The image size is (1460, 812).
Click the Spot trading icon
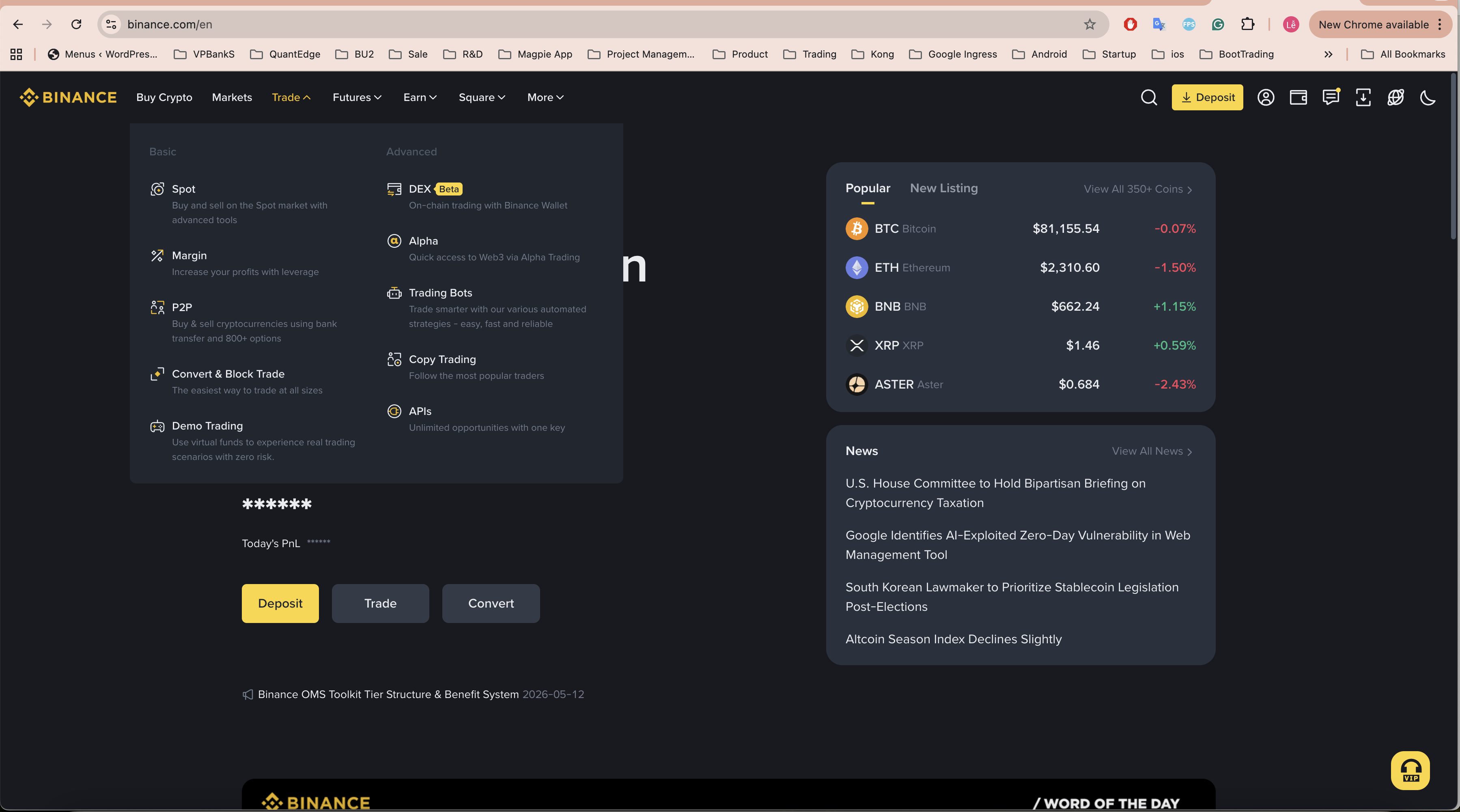point(157,189)
